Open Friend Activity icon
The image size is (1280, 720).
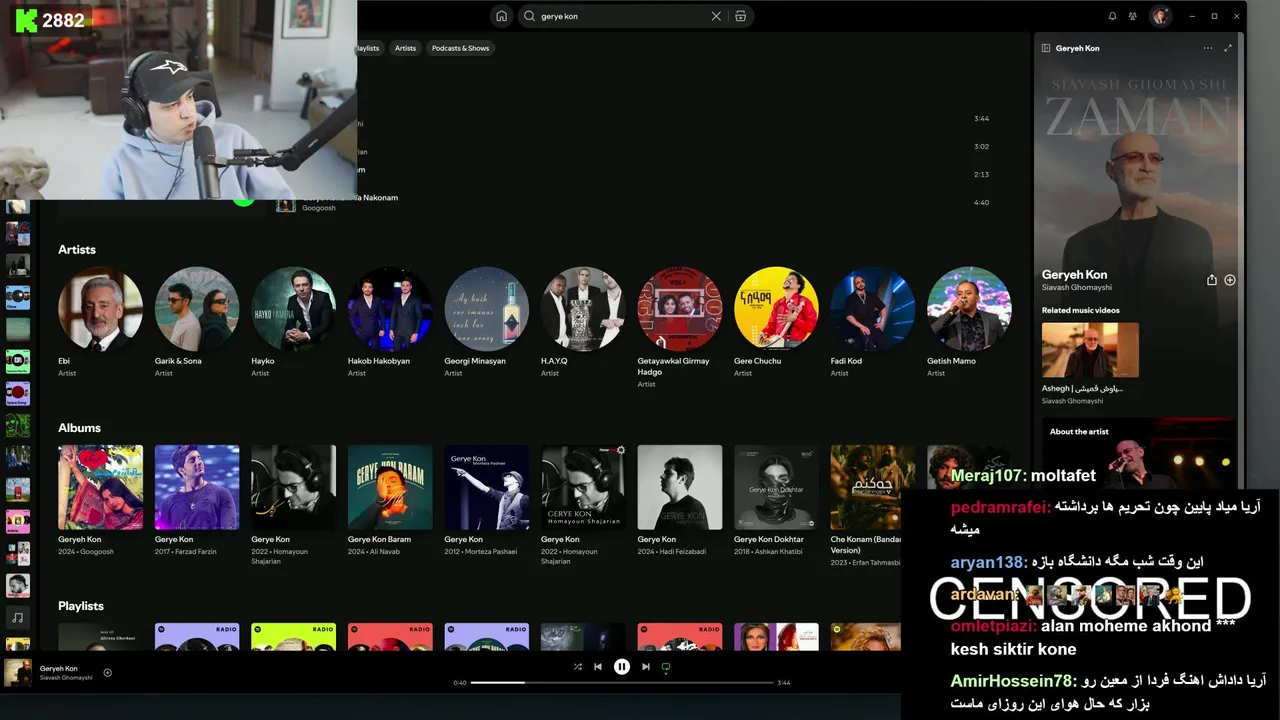tap(1133, 16)
